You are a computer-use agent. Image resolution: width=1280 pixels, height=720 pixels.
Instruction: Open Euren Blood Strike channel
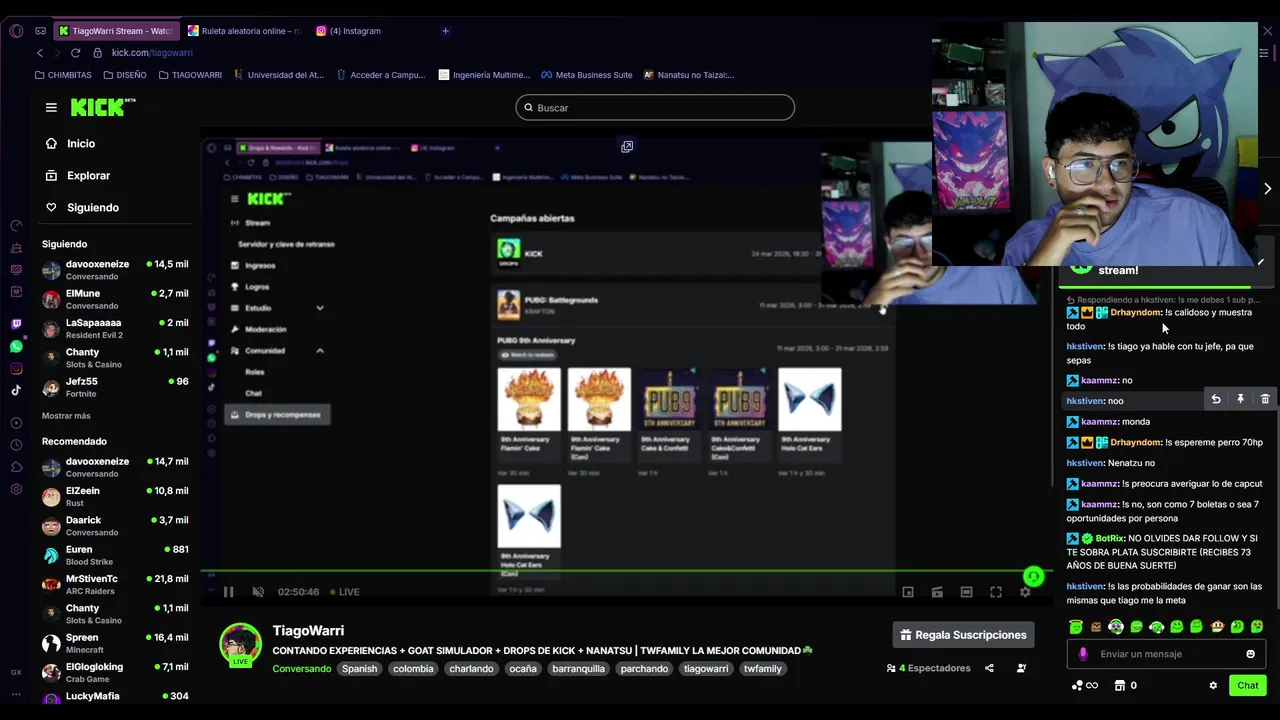(x=115, y=555)
